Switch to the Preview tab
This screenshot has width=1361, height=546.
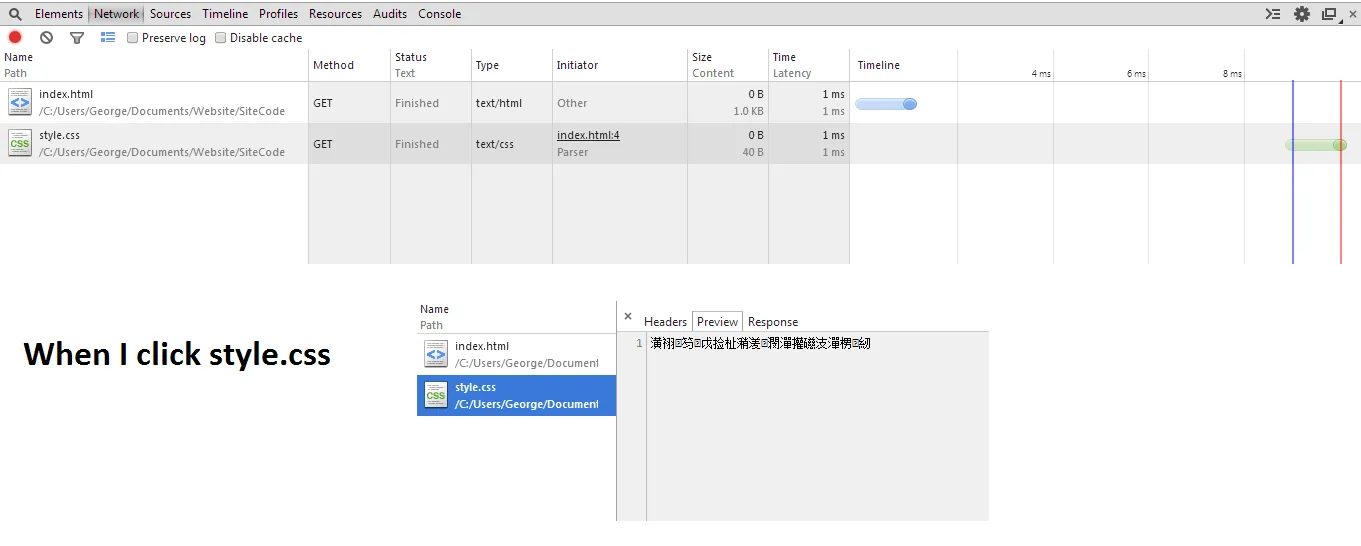[x=717, y=322]
